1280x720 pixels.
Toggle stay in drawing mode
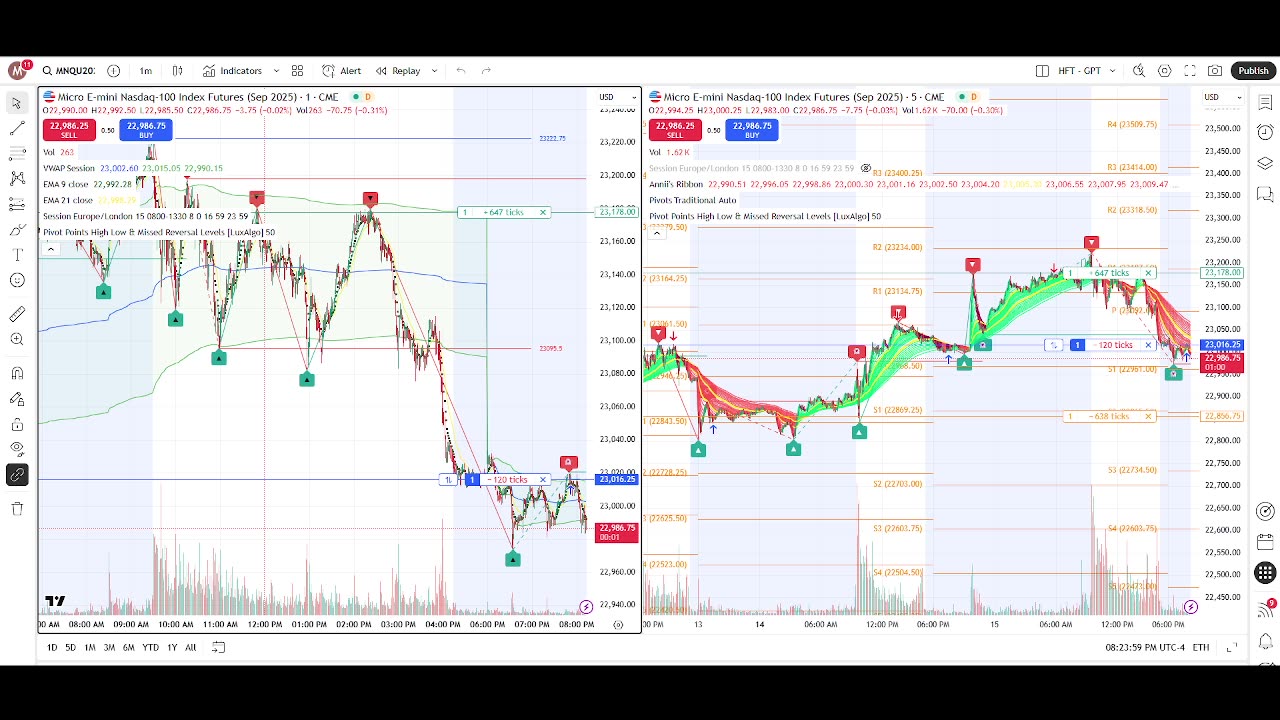(17, 399)
